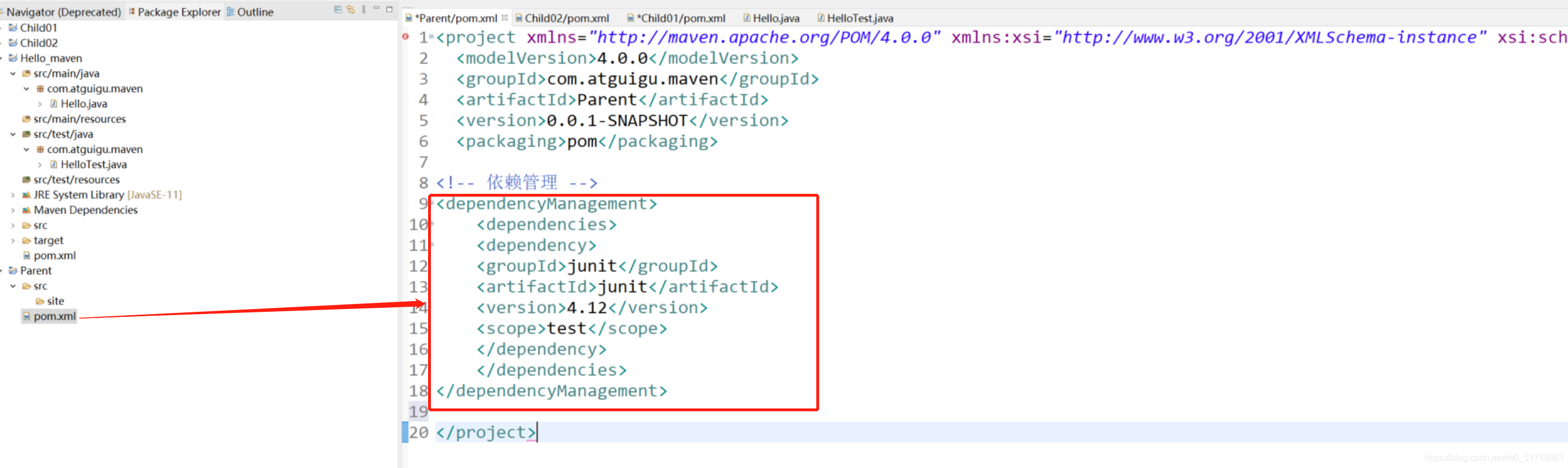Click src/main/java source folder icon
The height and width of the screenshot is (468, 1568).
[x=26, y=73]
